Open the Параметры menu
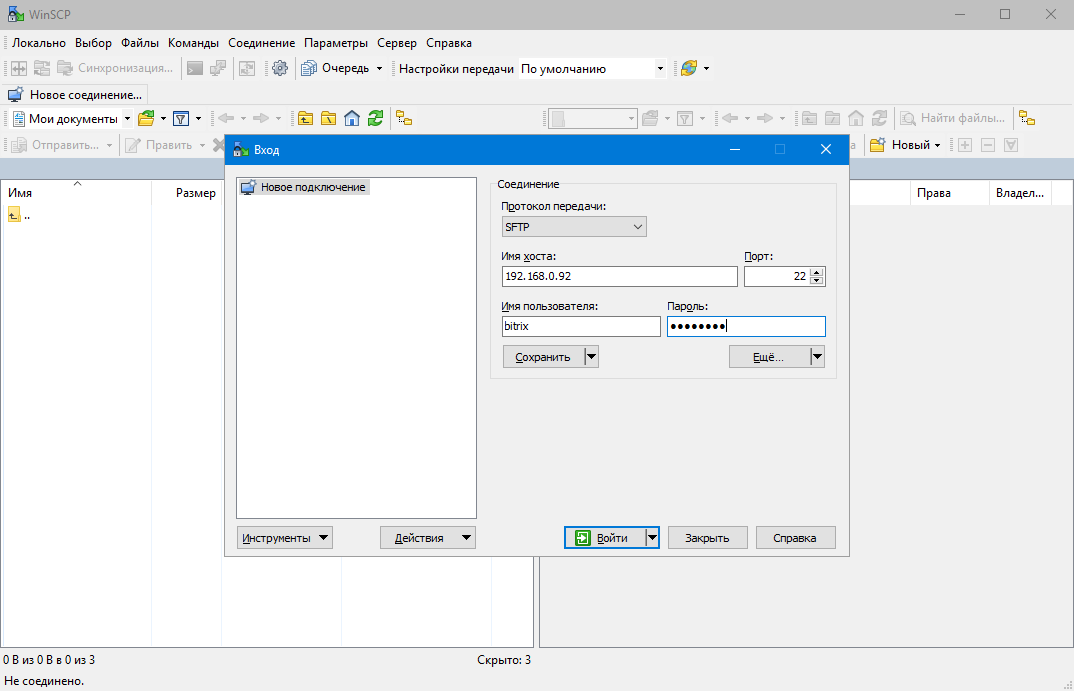The image size is (1074, 691). [x=336, y=43]
